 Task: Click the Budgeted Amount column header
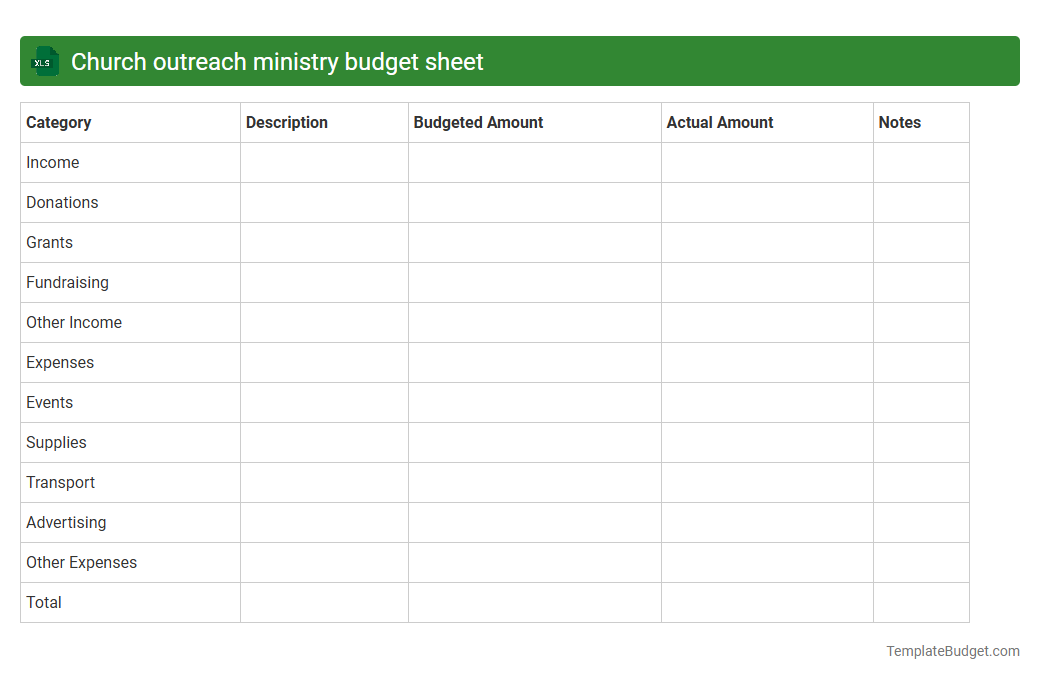point(478,122)
